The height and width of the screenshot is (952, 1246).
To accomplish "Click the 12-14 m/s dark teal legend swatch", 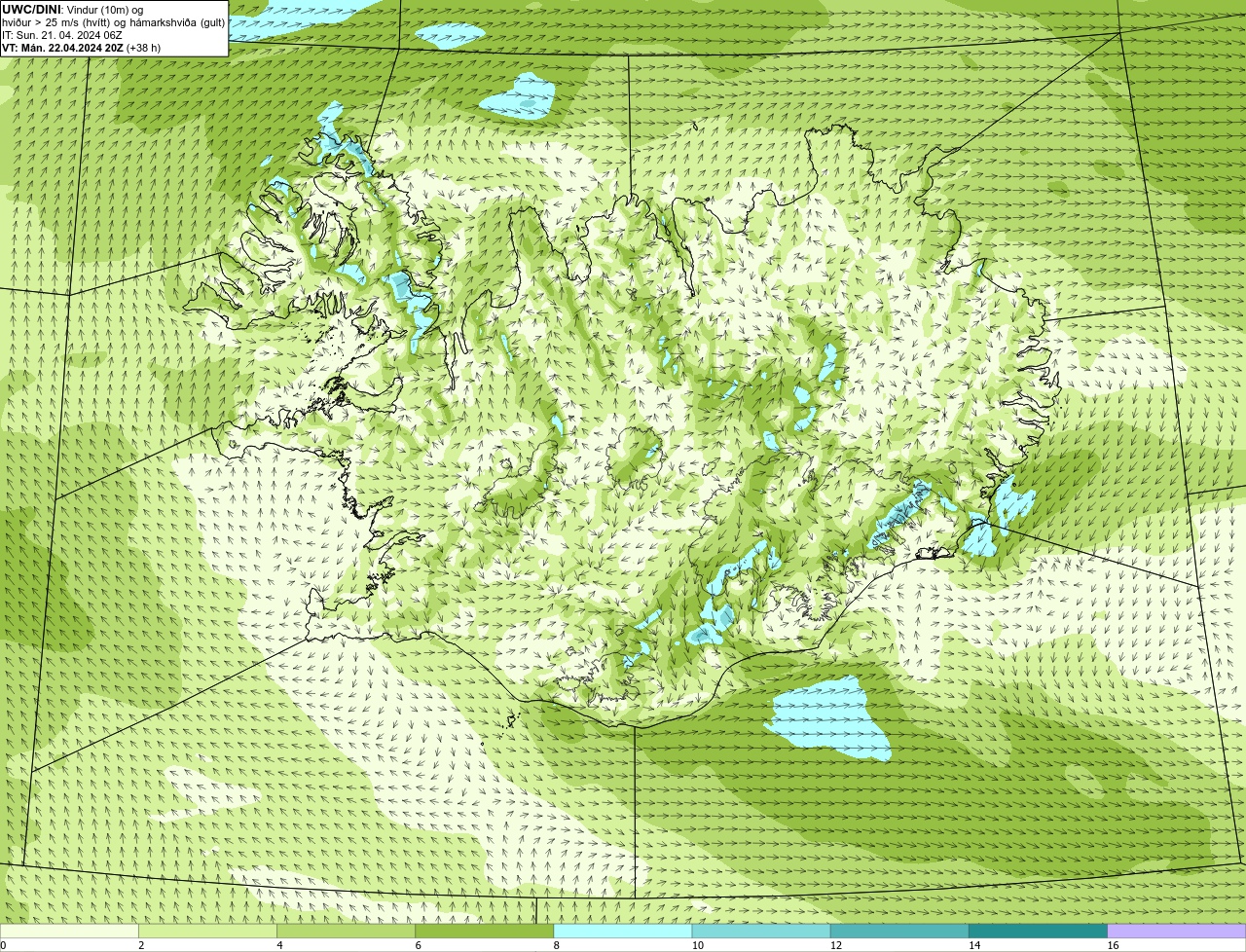I will 899,931.
